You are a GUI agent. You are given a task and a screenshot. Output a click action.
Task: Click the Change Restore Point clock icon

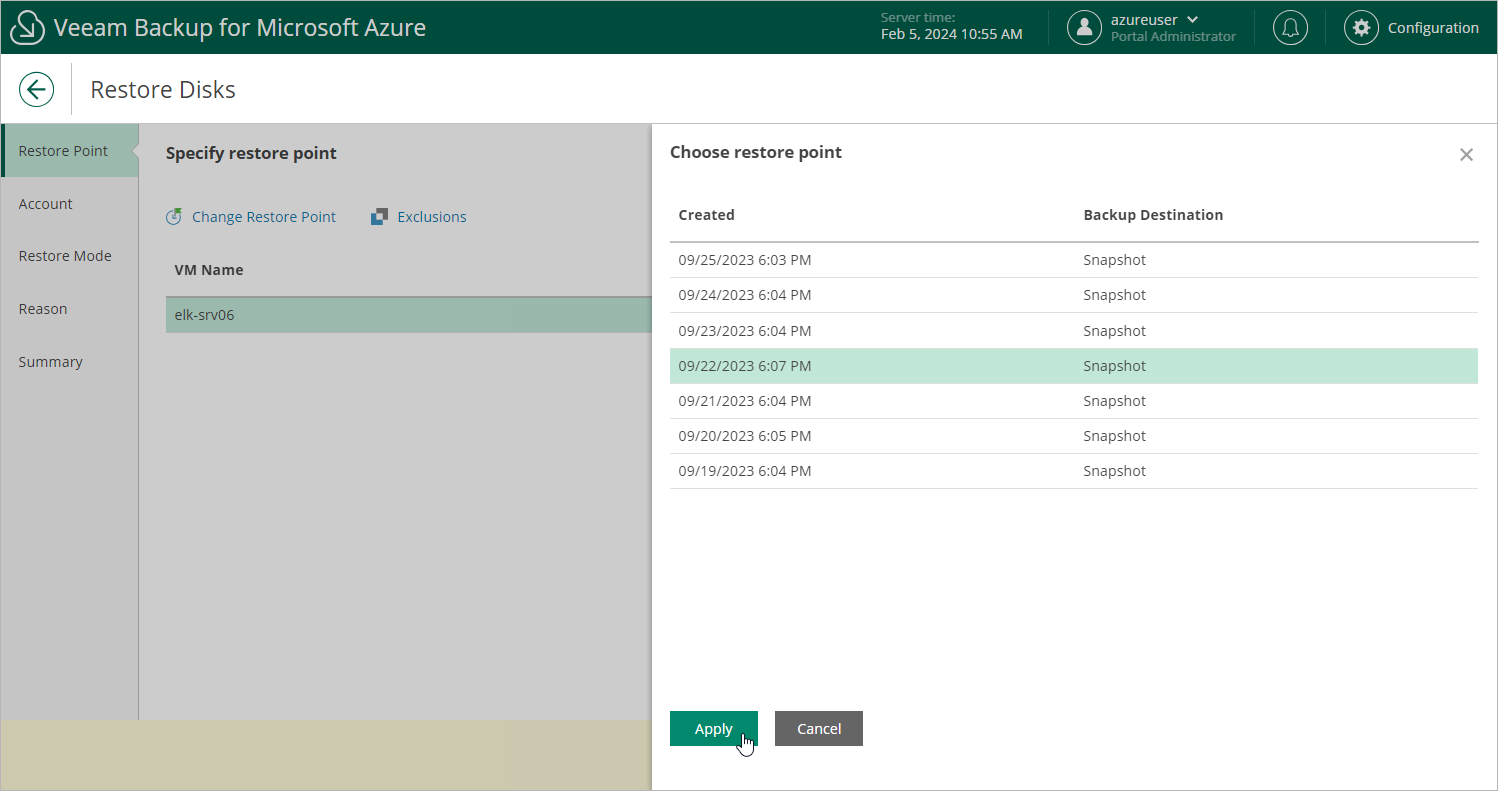pos(174,217)
